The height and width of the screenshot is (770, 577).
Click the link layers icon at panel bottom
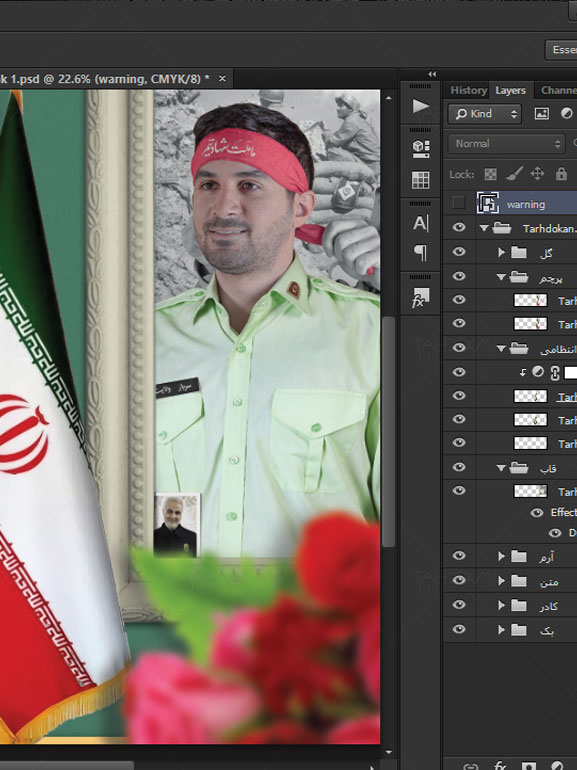pos(470,766)
